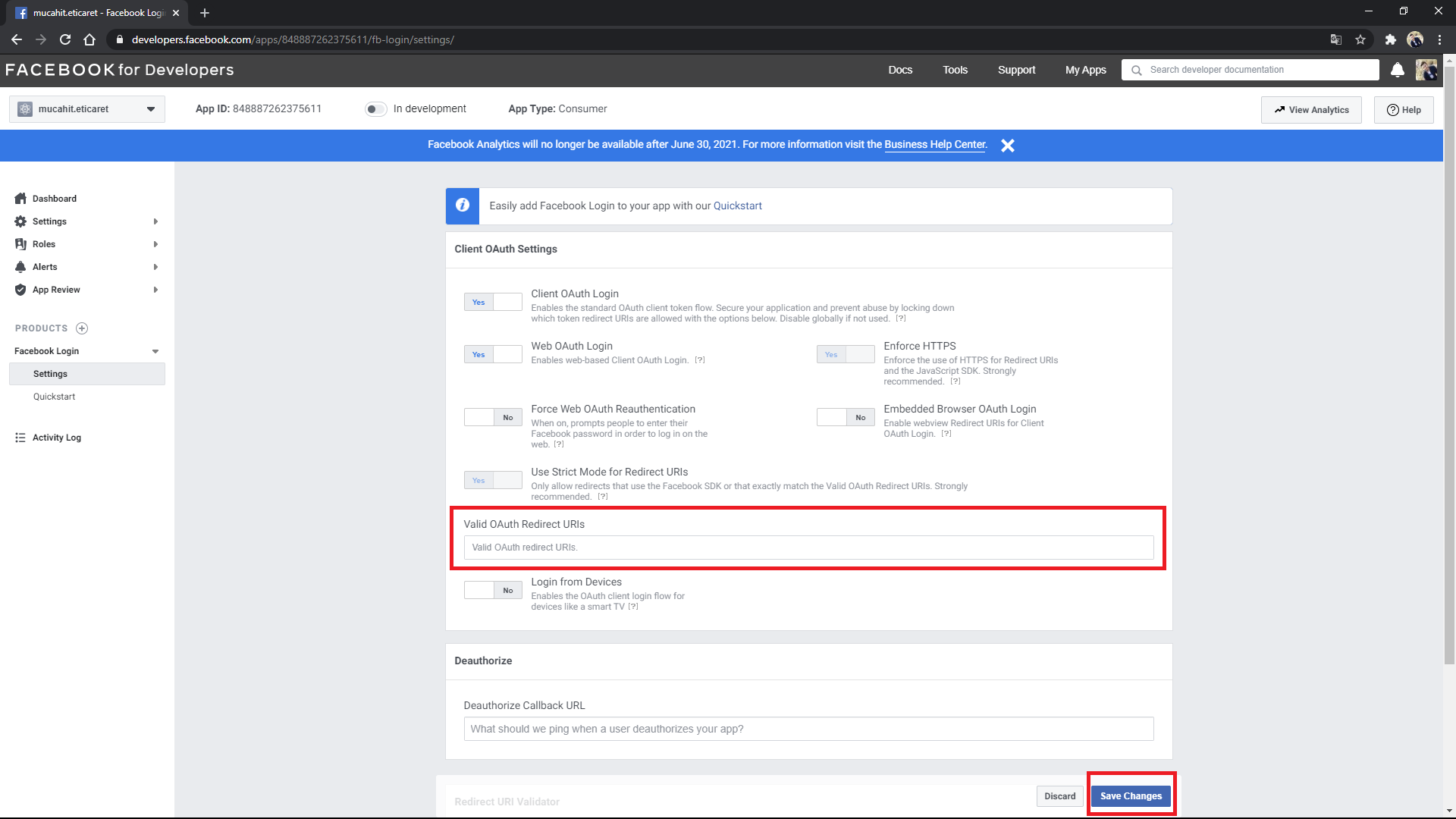Viewport: 1456px width, 819px height.
Task: Enable Force Web OAuth Reauthentication
Action: [x=493, y=417]
